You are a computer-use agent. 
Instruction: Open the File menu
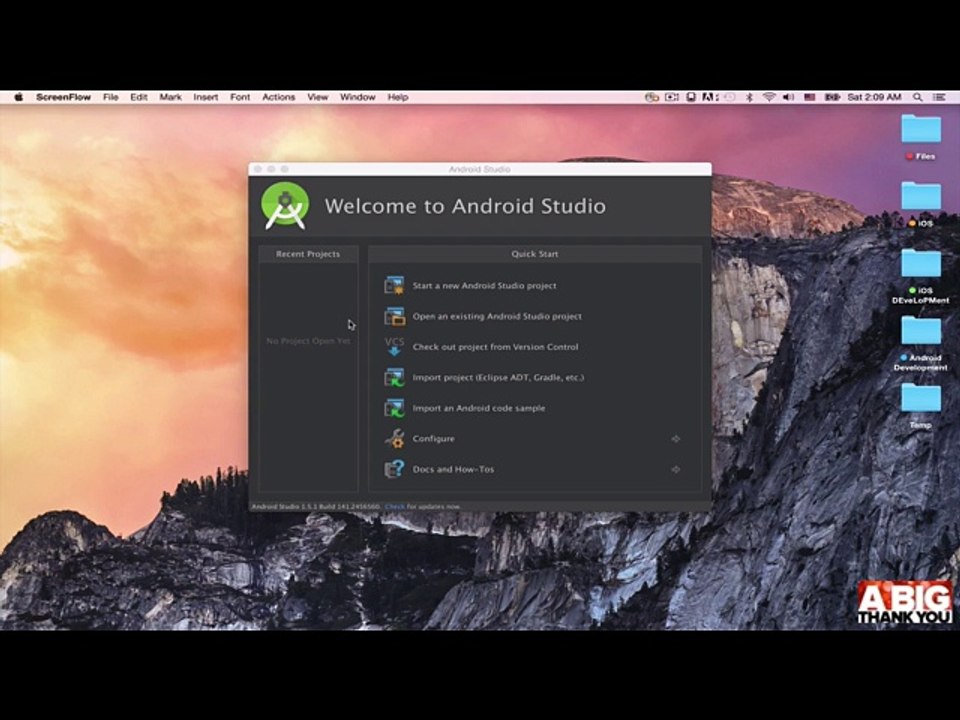110,97
